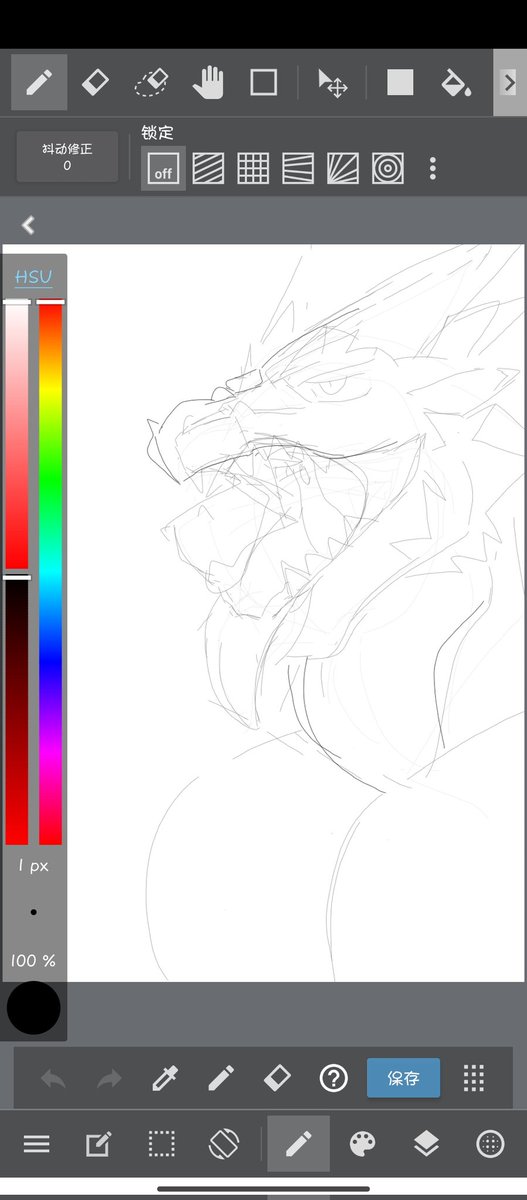The width and height of the screenshot is (527, 1200).
Task: Adjust the saturation slider bar
Action: click(x=17, y=436)
